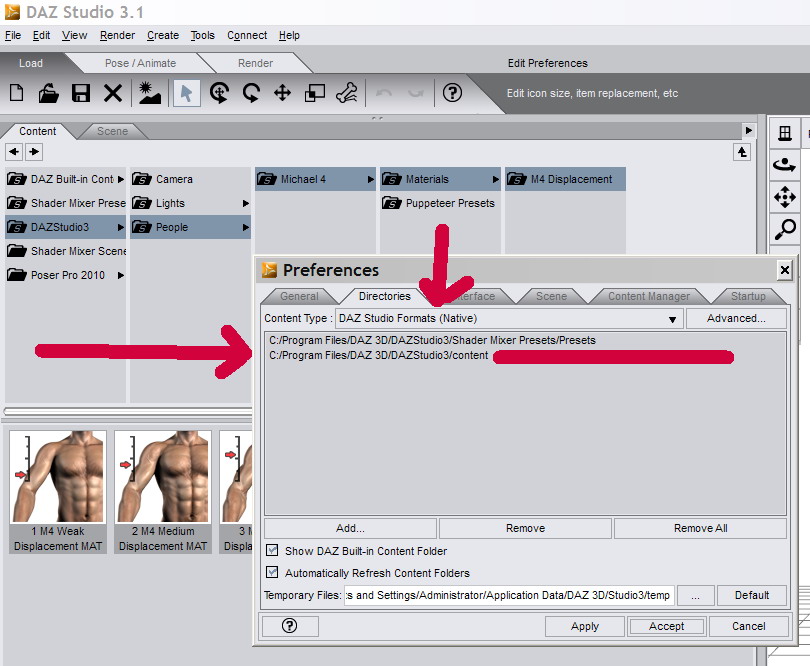Click the Accept button
This screenshot has width=810, height=666.
pos(666,626)
